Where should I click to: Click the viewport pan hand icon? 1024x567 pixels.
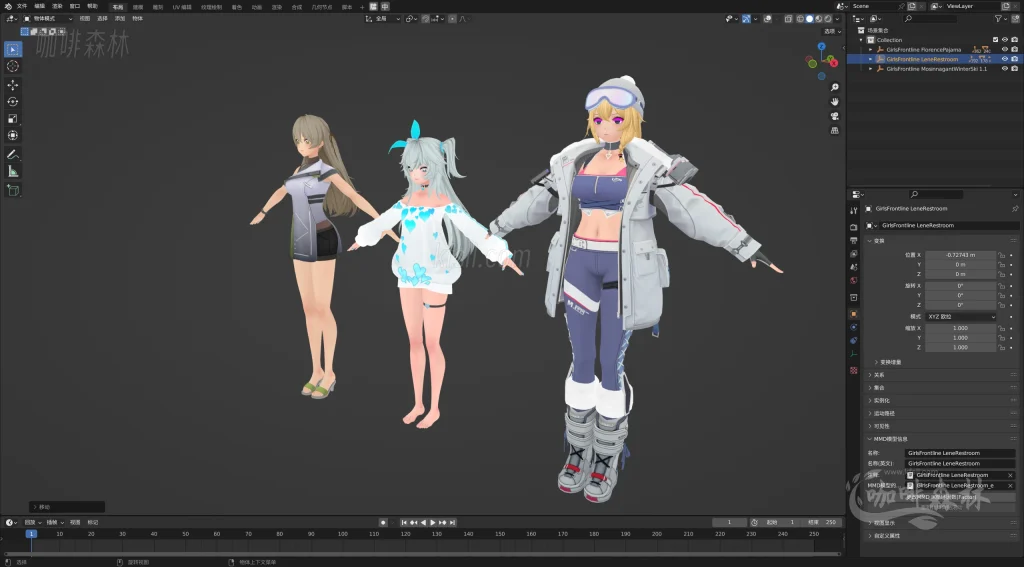click(835, 102)
